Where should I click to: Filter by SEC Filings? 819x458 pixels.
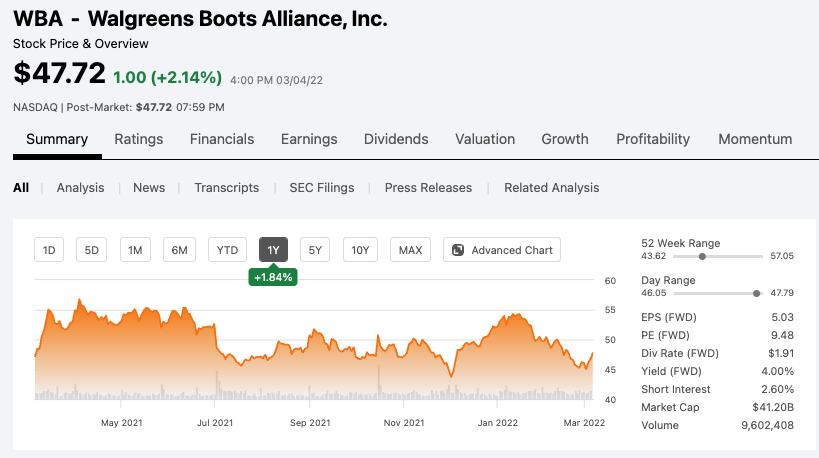(x=322, y=187)
